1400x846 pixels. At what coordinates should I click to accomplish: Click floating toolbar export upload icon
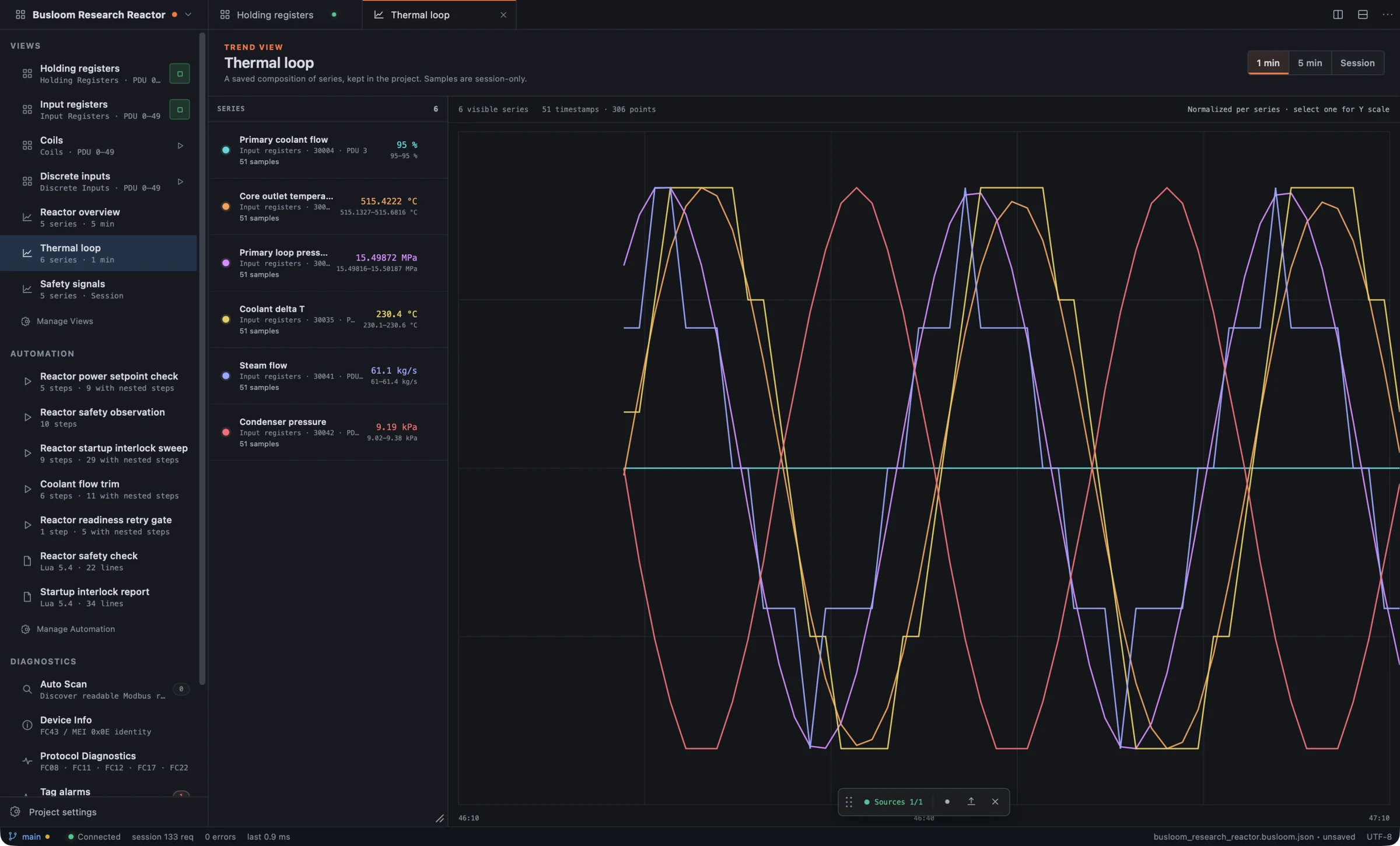point(971,802)
